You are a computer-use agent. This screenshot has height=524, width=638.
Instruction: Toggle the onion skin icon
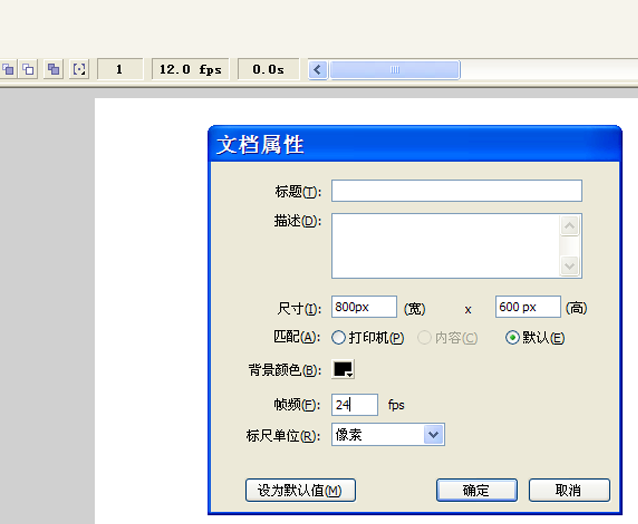click(x=8, y=69)
